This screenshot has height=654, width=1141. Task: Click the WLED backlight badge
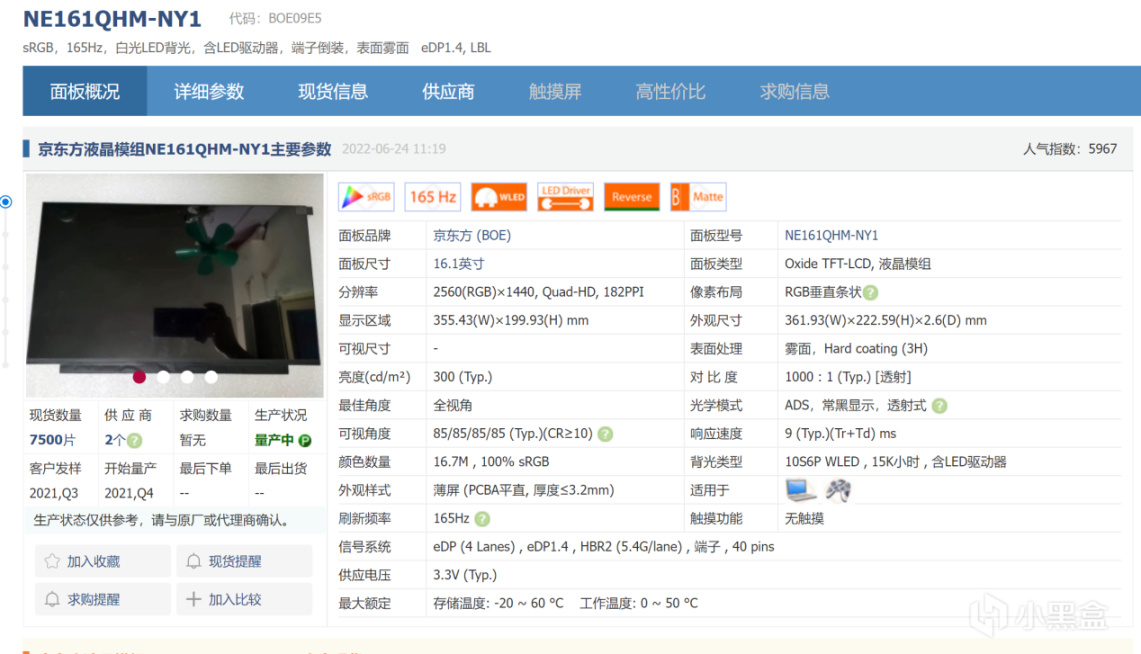pos(499,197)
